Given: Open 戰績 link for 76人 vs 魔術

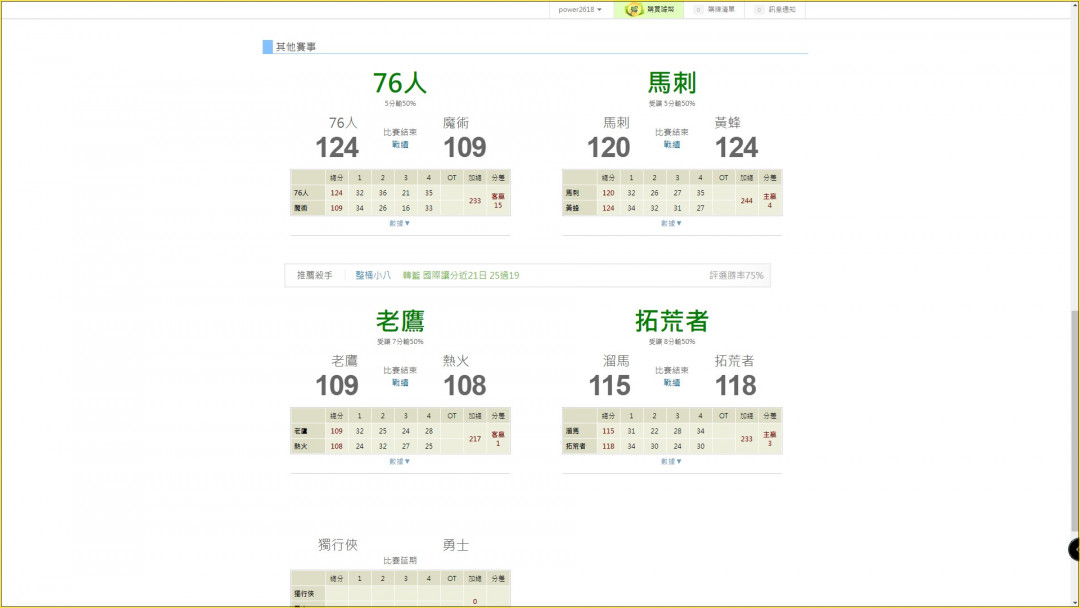Looking at the screenshot, I should click(x=400, y=145).
